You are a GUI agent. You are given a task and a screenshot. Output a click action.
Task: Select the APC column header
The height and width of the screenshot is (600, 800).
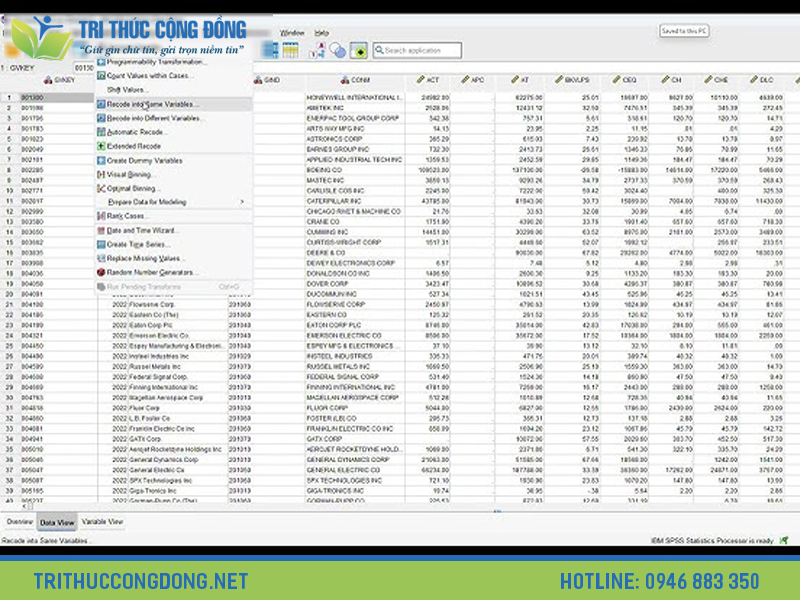pyautogui.click(x=472, y=80)
